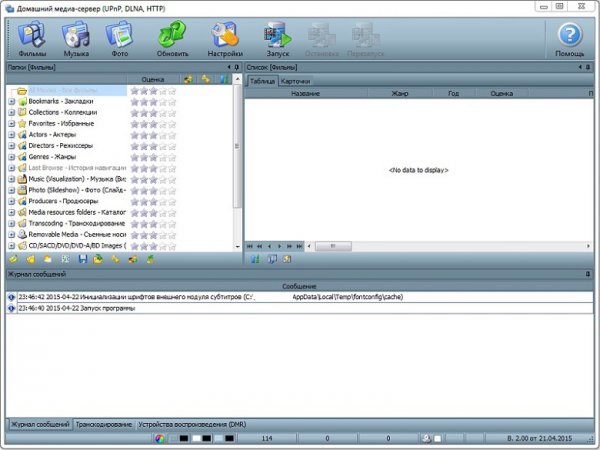Expand the Genres - Жанры tree node

(x=11, y=156)
